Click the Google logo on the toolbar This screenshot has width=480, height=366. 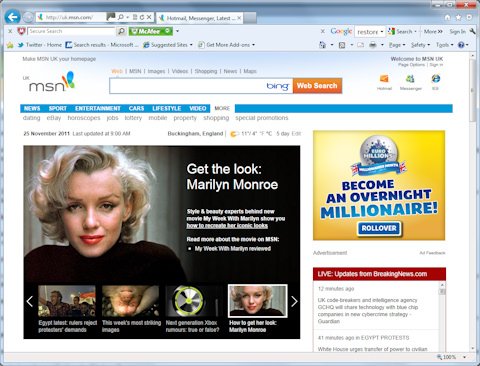pyautogui.click(x=341, y=31)
